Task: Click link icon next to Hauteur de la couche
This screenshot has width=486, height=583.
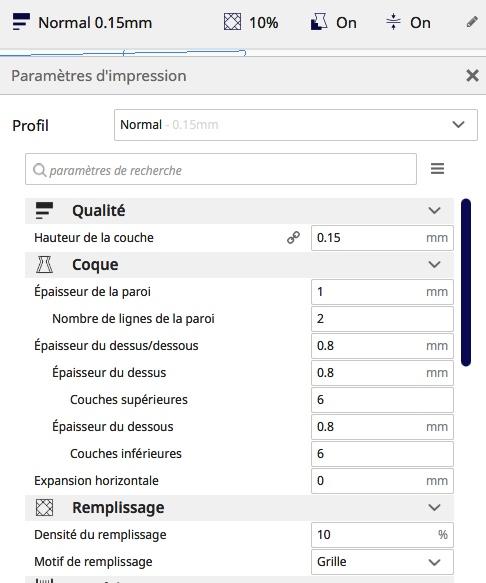Action: (x=293, y=238)
